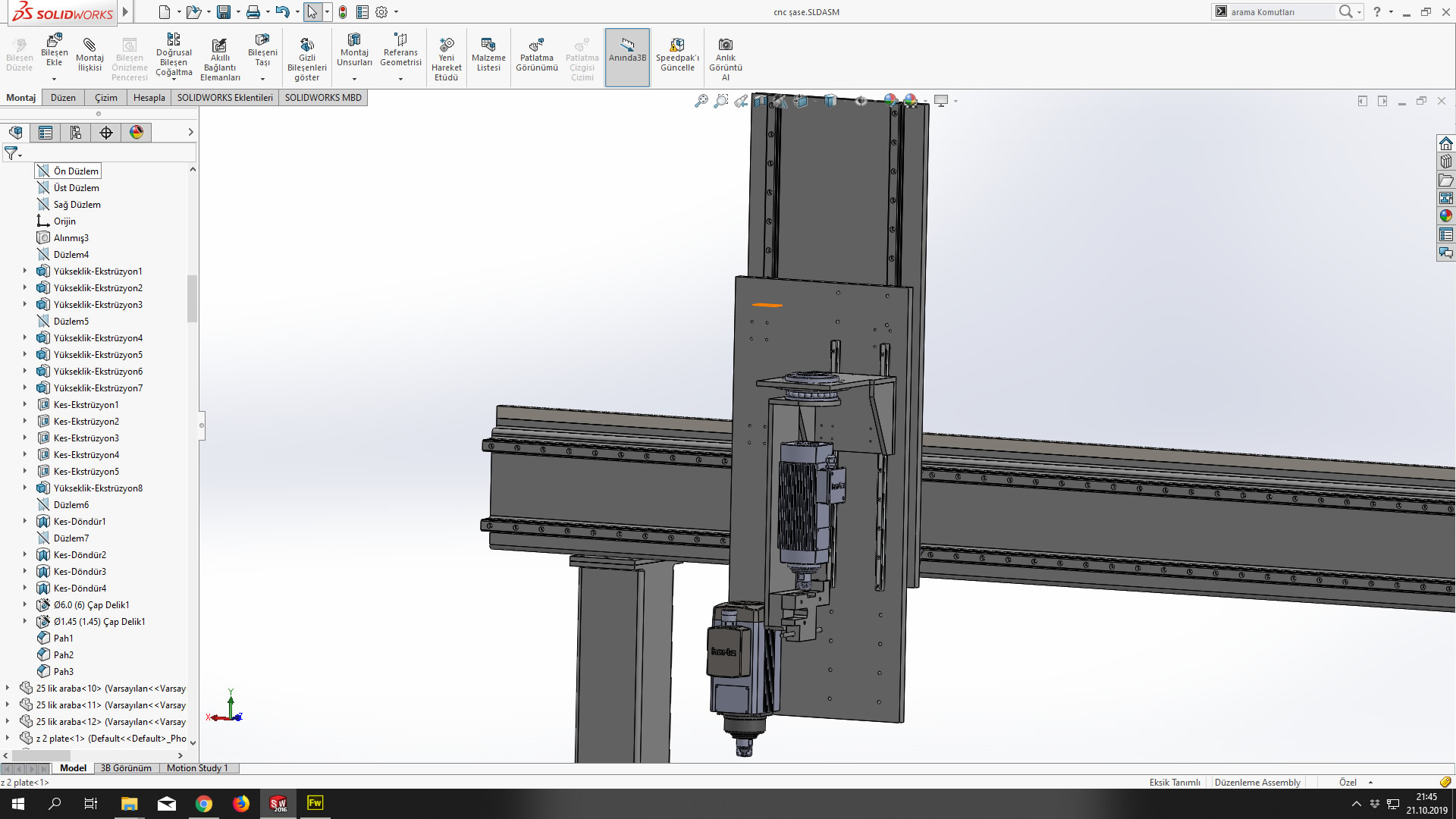
Task: Open SOLIDWORKS Resources home in task pane
Action: tap(1446, 143)
